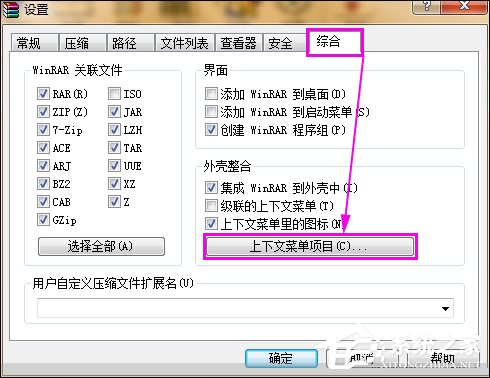
Task: Switch to the 压缩 tab
Action: tap(82, 43)
